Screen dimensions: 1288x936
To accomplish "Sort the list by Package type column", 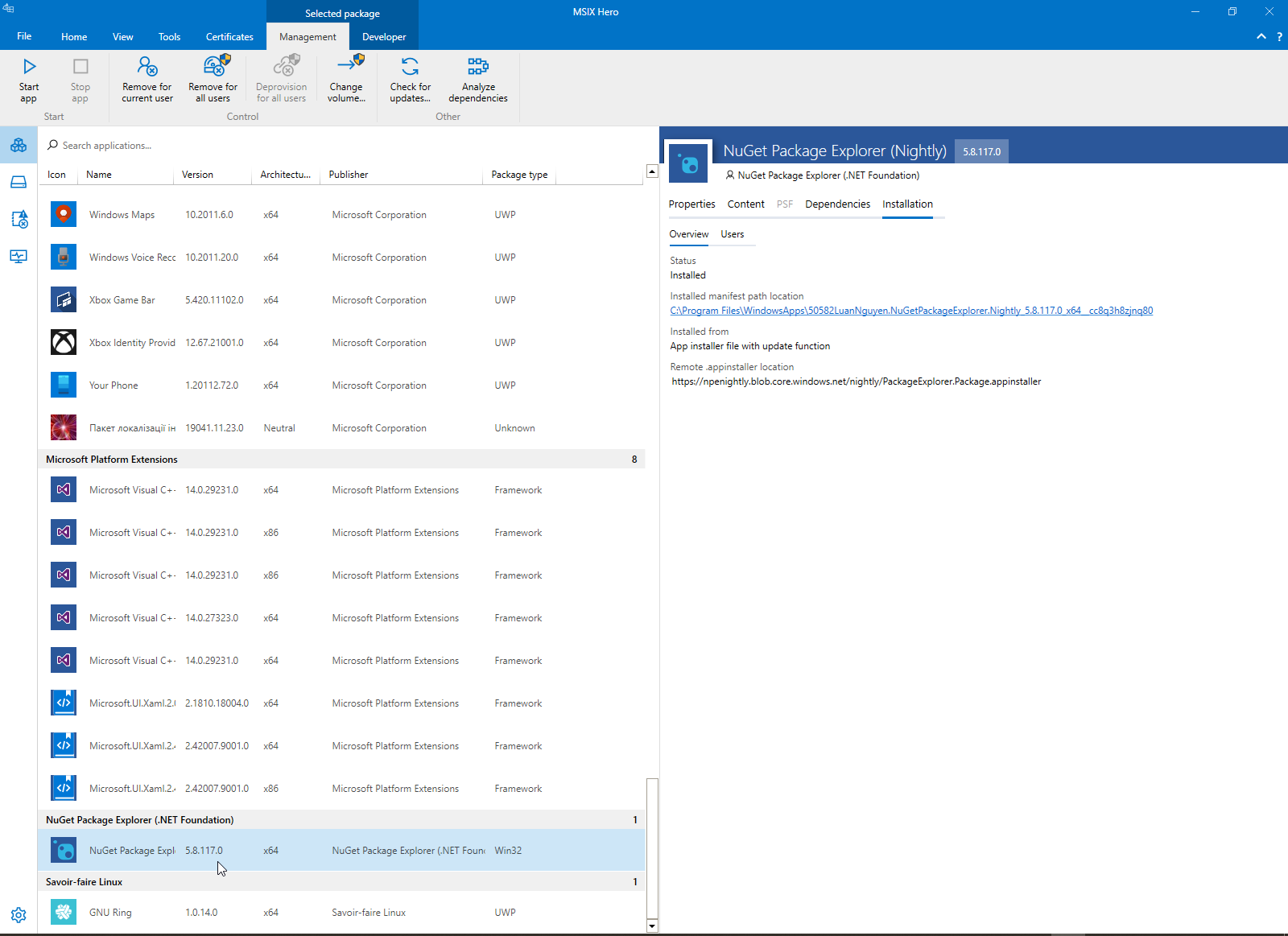I will pyautogui.click(x=519, y=175).
